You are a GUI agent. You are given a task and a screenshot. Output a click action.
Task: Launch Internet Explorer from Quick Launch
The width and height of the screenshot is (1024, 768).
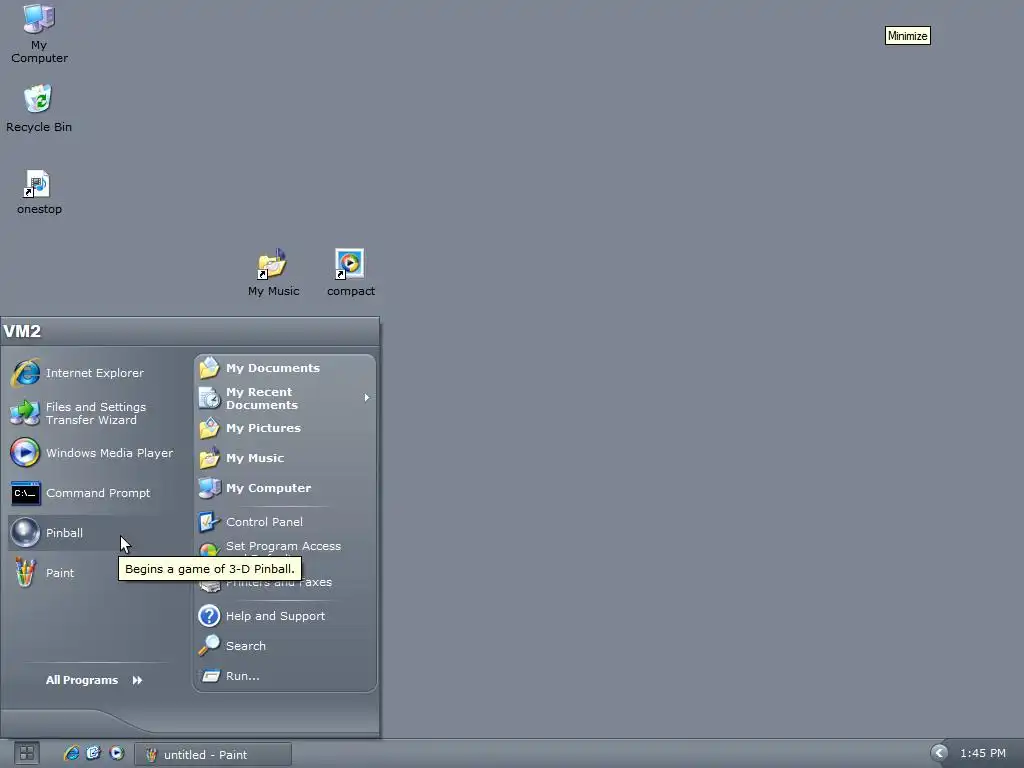click(x=71, y=754)
